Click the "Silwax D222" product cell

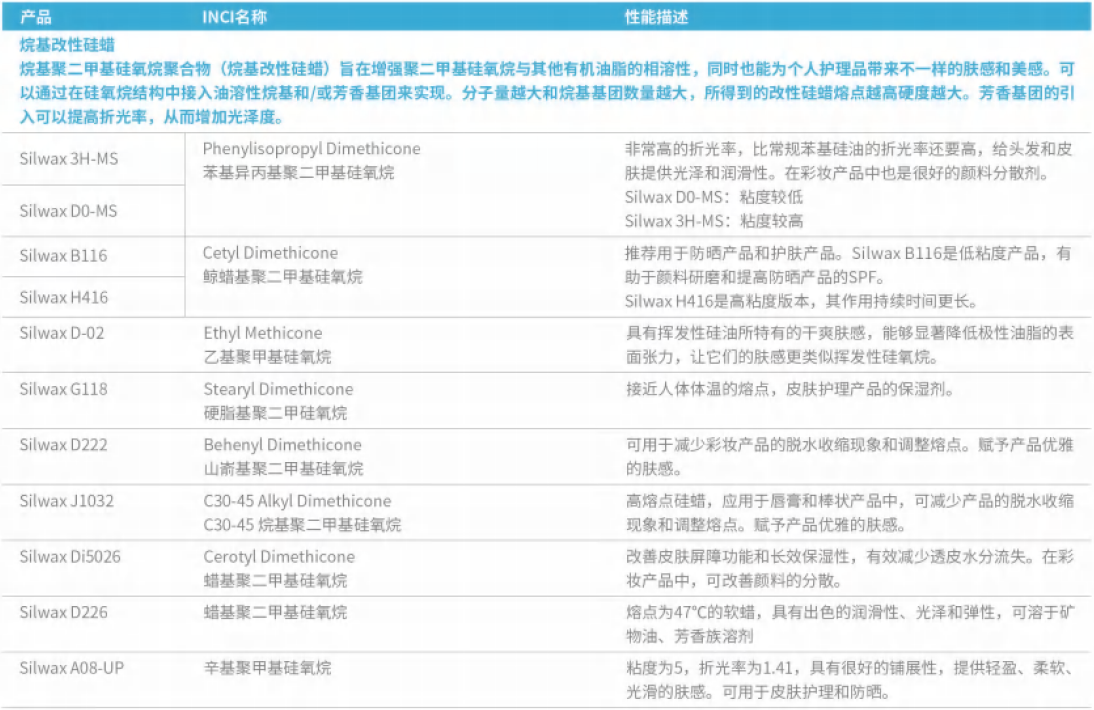[x=63, y=445]
